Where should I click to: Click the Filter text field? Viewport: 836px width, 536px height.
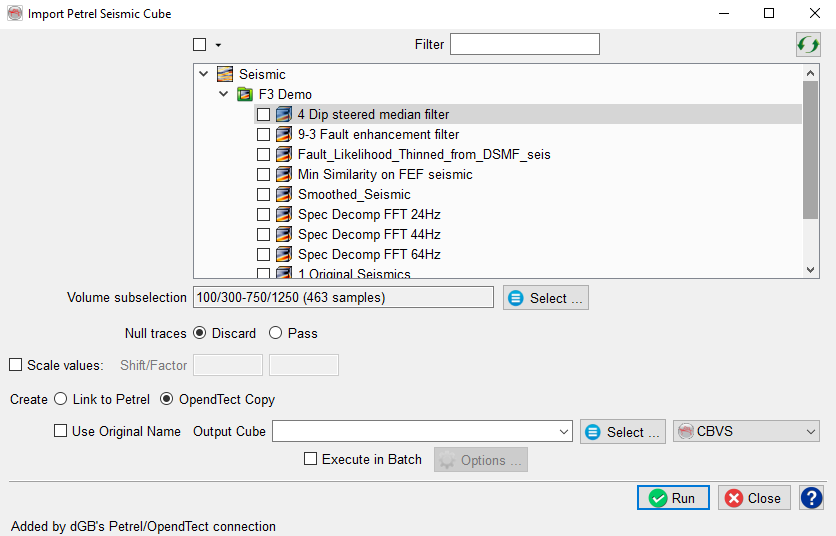click(524, 44)
